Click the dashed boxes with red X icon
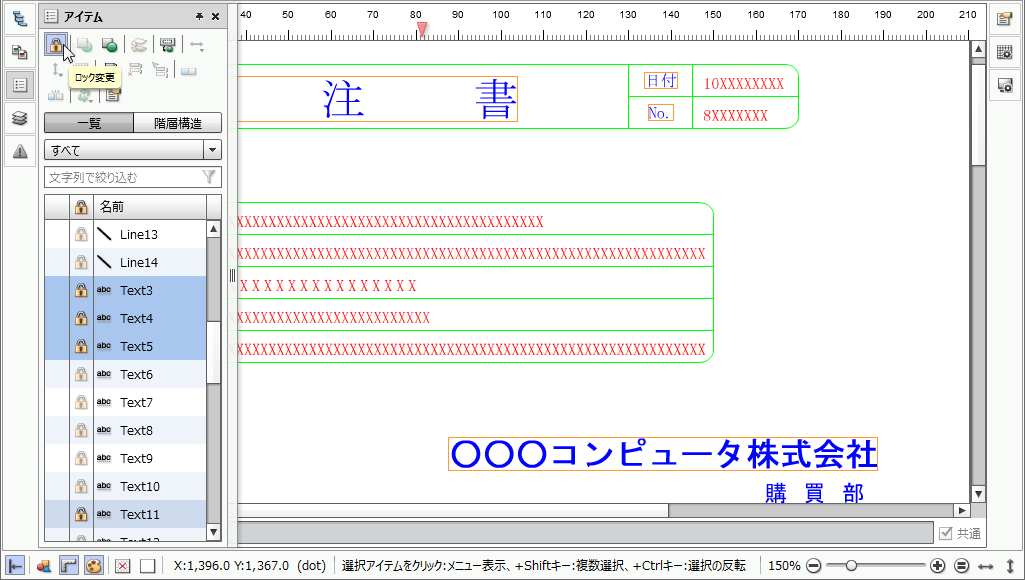Image resolution: width=1025 pixels, height=580 pixels. tap(135, 70)
